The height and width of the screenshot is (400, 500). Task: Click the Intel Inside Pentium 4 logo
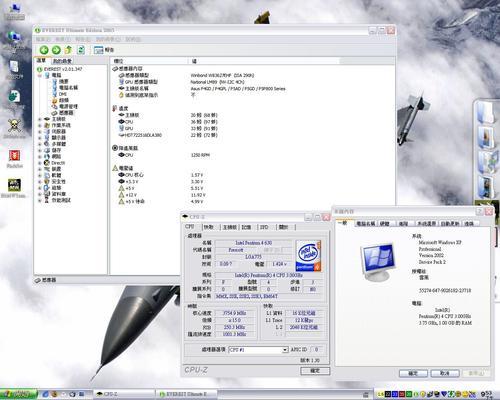[308, 256]
